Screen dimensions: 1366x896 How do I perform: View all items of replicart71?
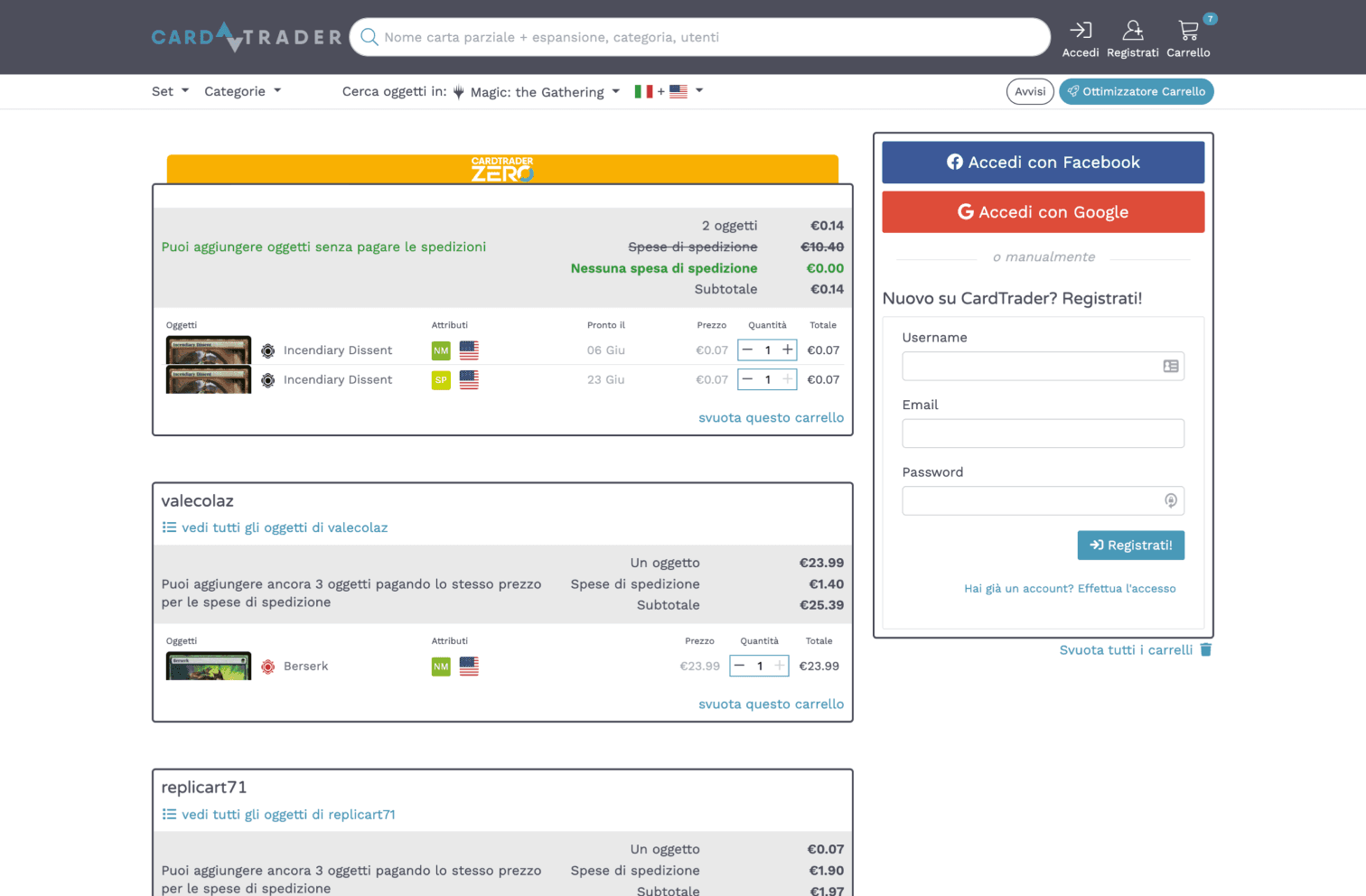pyautogui.click(x=288, y=815)
